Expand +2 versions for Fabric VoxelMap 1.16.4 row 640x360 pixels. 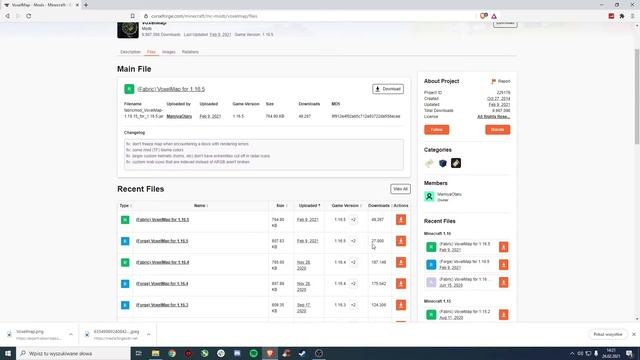click(353, 262)
